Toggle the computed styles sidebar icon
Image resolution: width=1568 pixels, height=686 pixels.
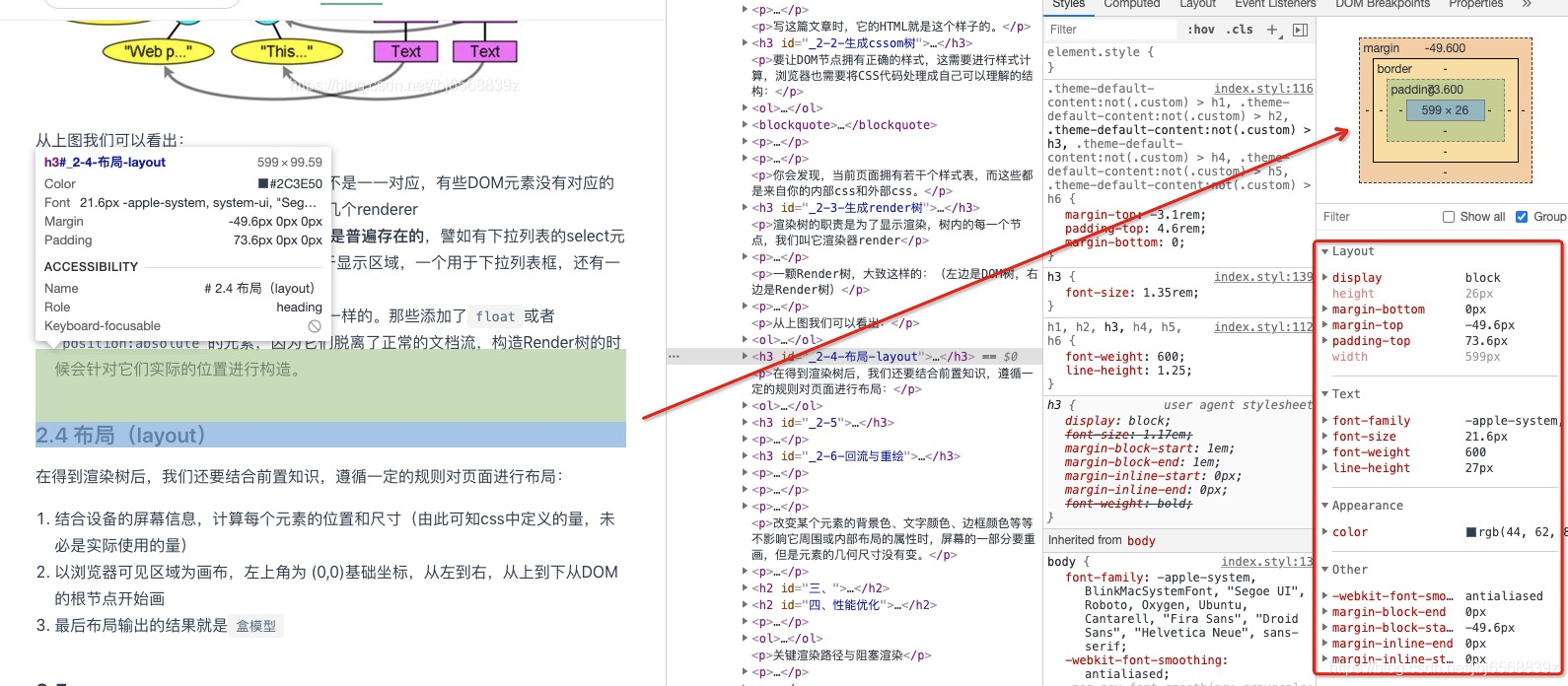point(1300,30)
